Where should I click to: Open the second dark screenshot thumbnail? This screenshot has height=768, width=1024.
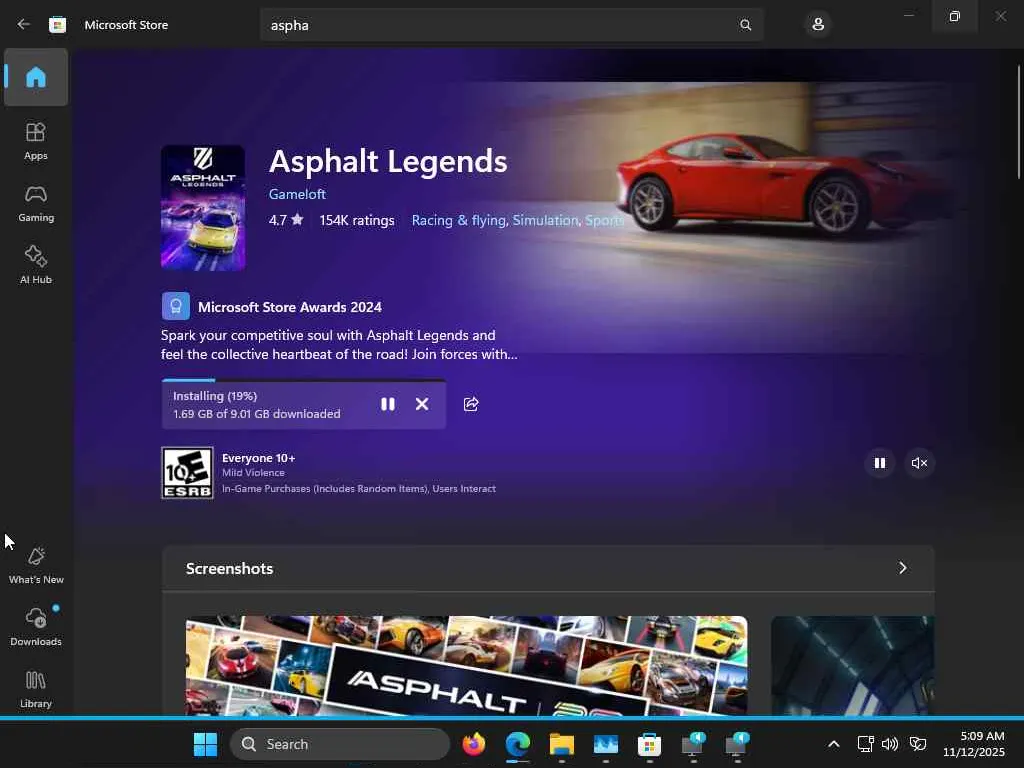[852, 665]
